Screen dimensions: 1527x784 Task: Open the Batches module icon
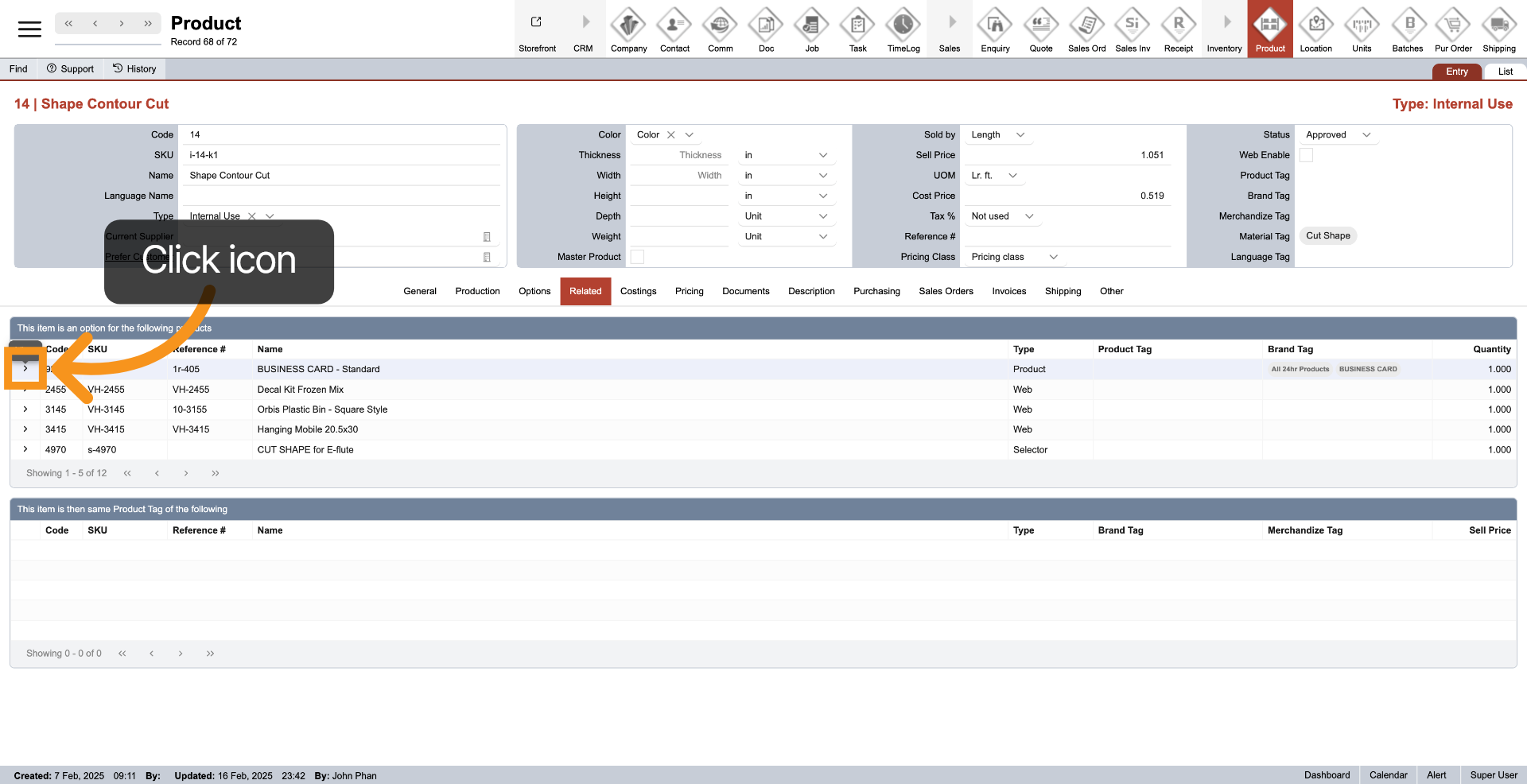tap(1407, 25)
